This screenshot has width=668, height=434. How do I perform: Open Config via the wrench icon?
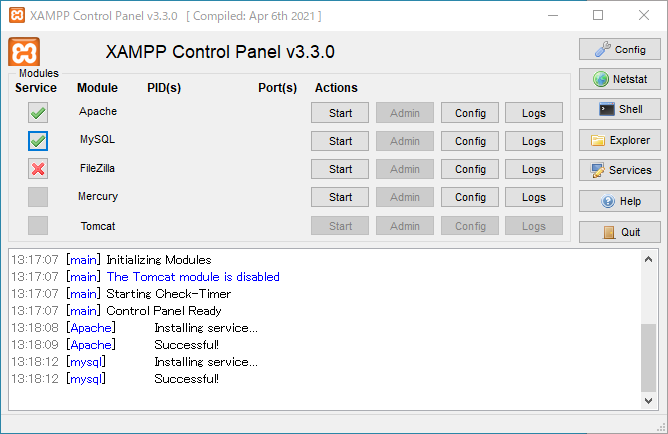pos(619,49)
